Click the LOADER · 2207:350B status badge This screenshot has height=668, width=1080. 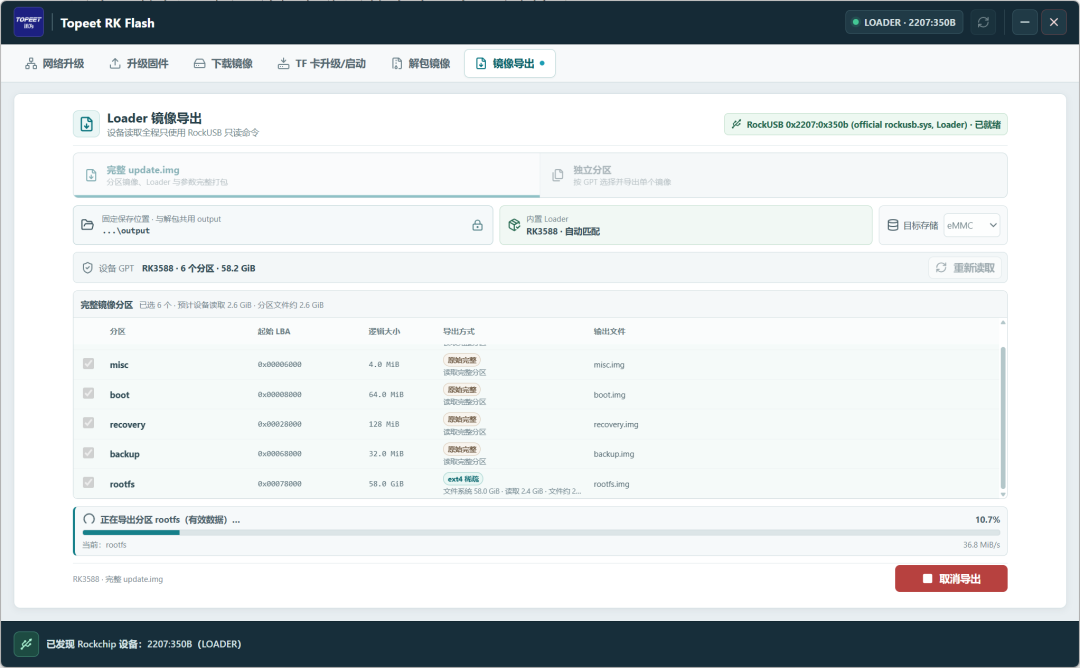904,22
